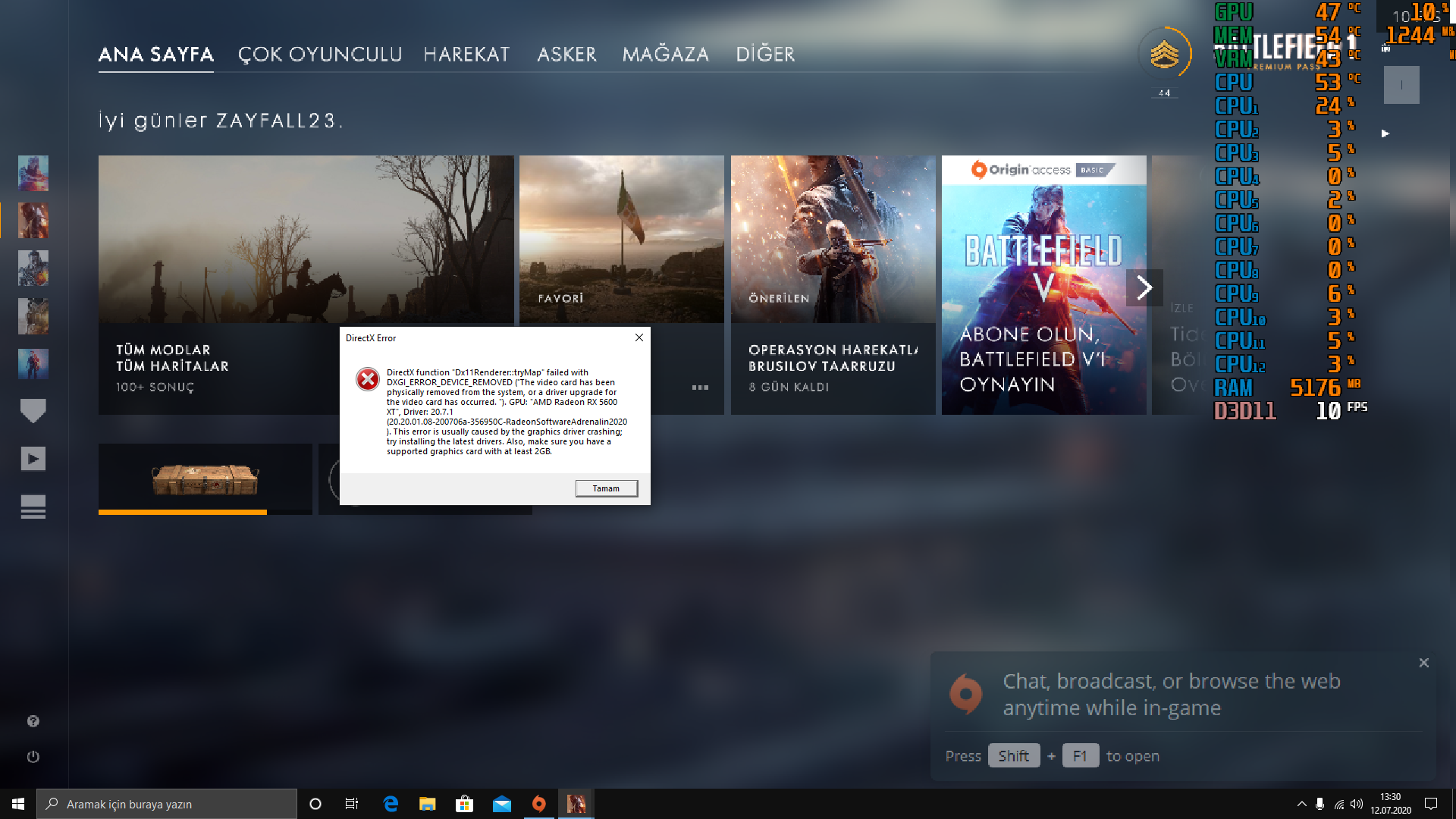
Task: Click the power quit icon
Action: 33,757
